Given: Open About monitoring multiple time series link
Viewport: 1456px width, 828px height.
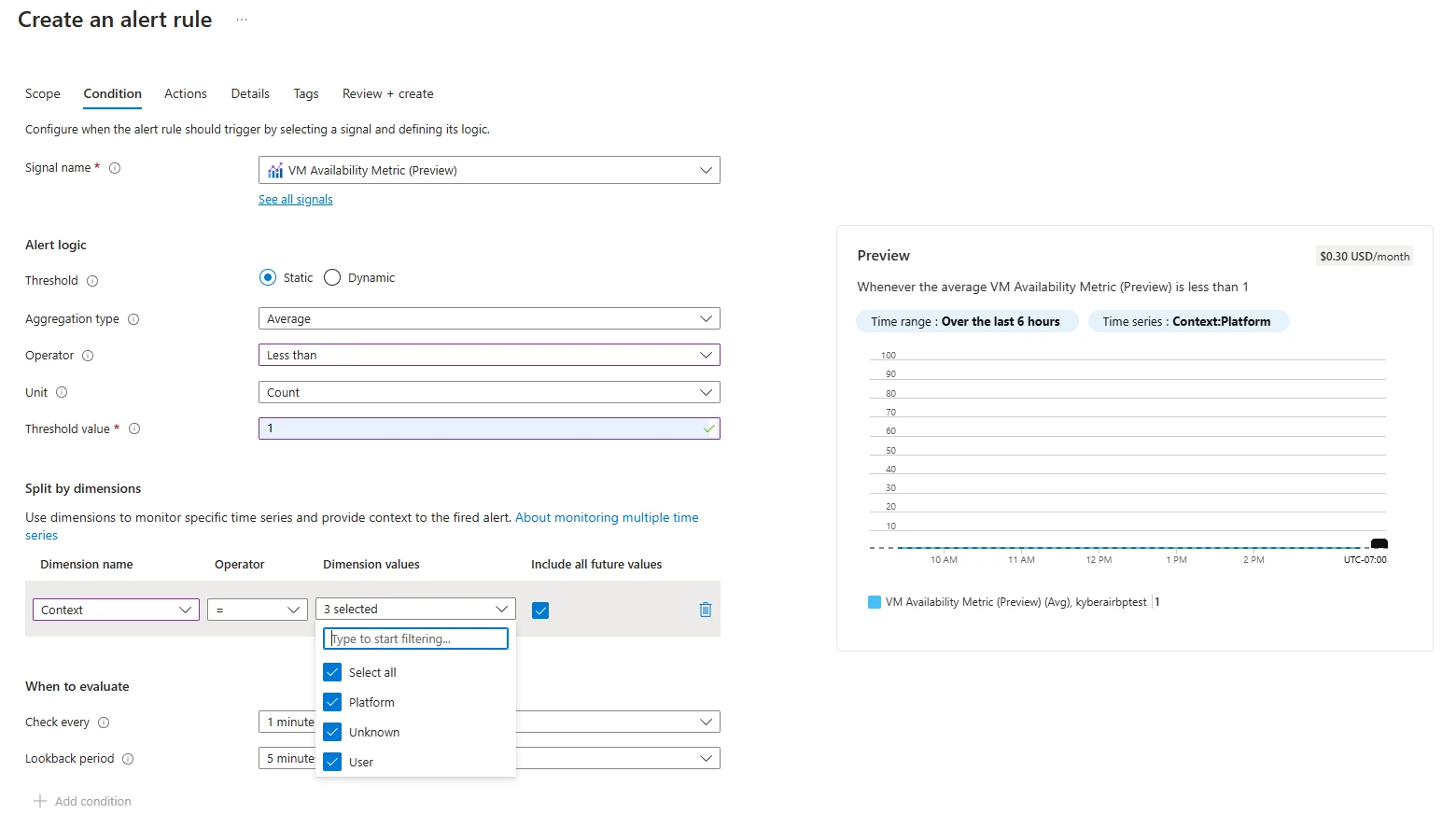Looking at the screenshot, I should pos(607,517).
